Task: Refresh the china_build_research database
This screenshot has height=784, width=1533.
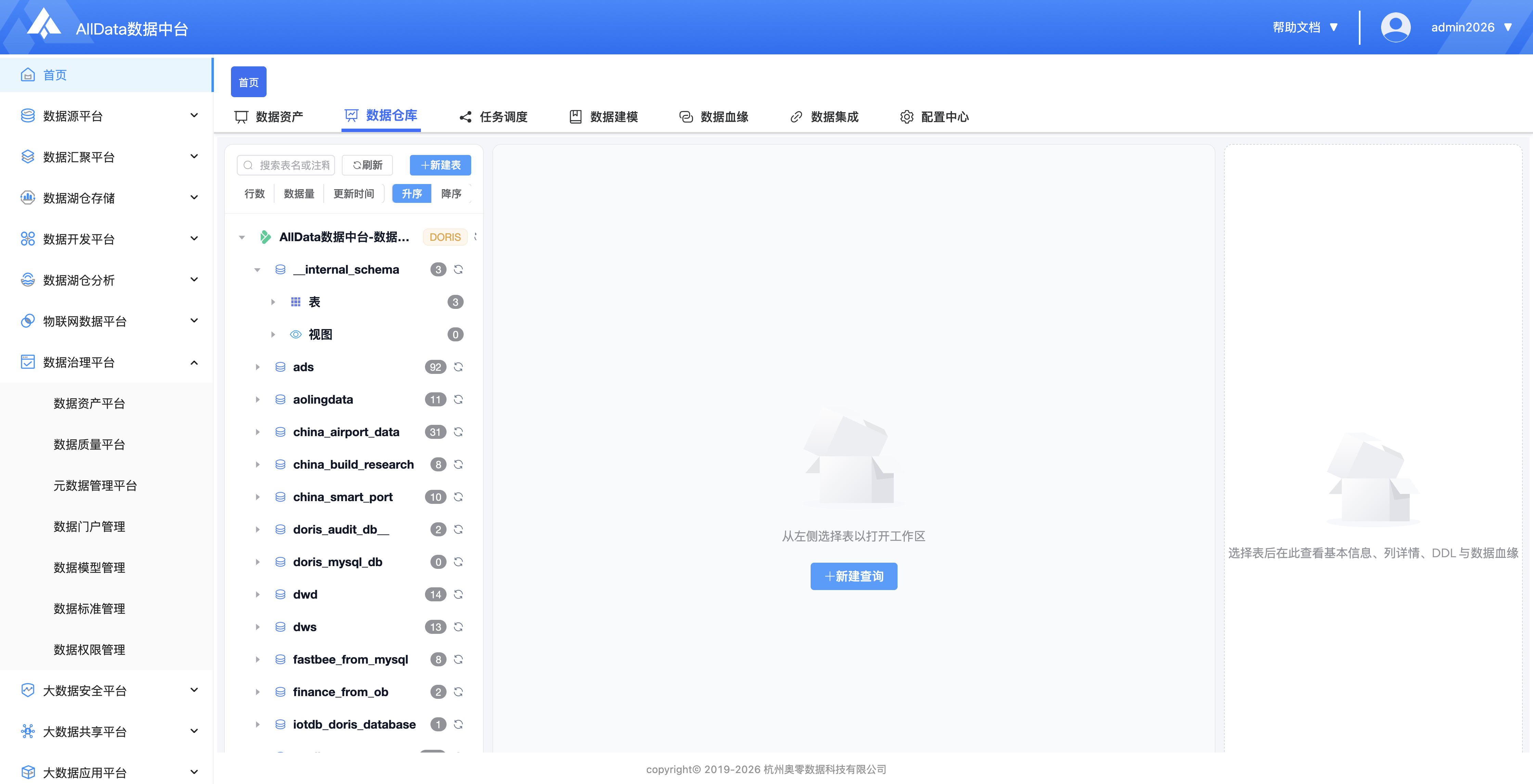Action: pyautogui.click(x=458, y=465)
